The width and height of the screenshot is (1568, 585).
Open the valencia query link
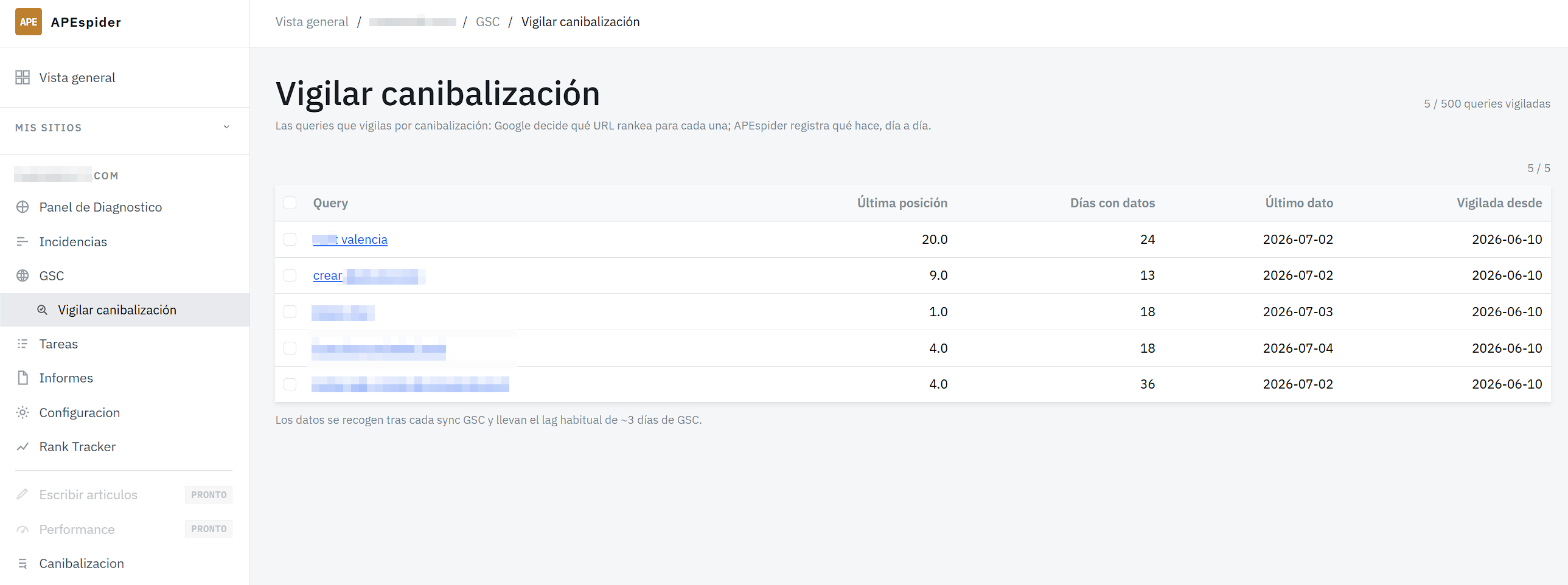pos(350,240)
